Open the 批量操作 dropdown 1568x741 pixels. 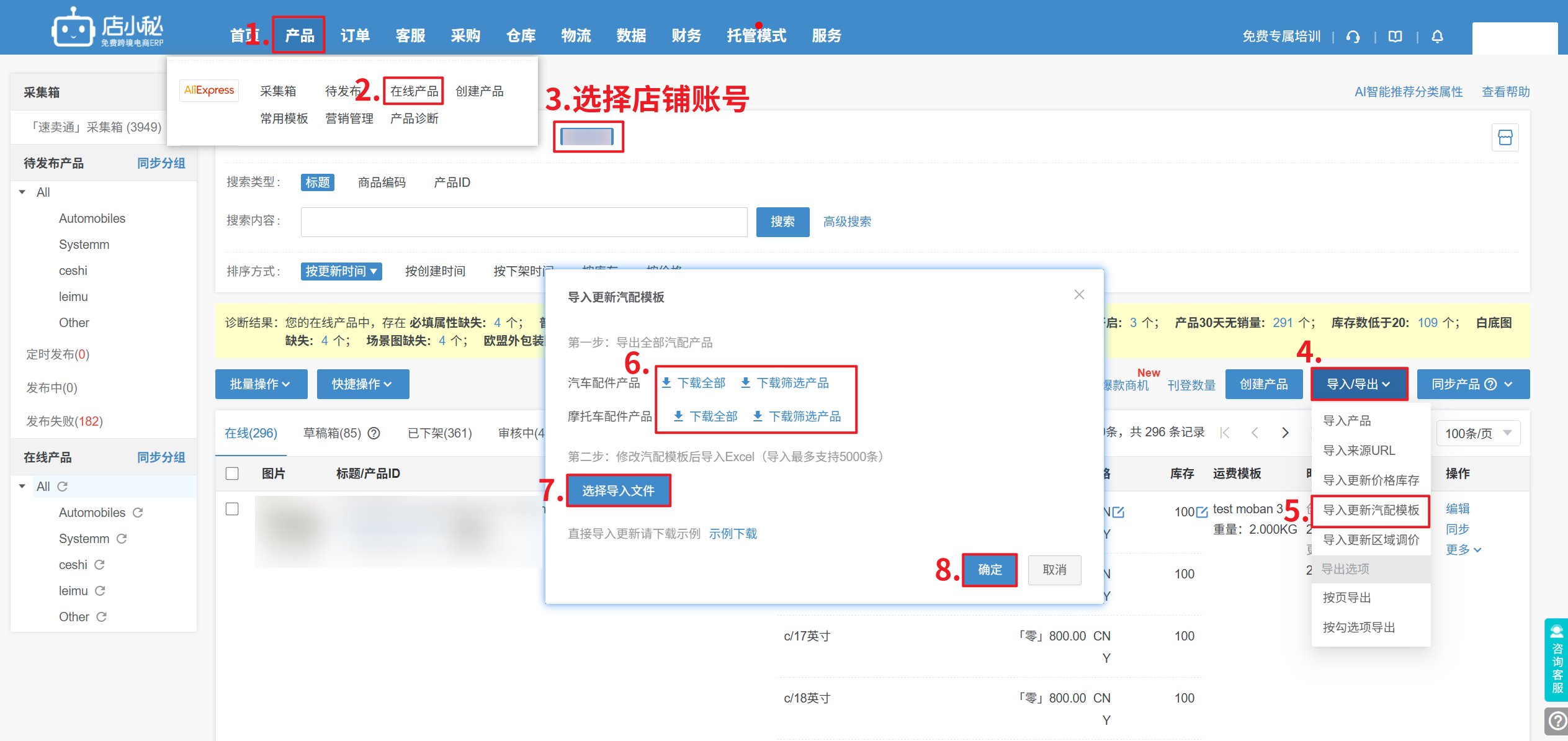pos(261,384)
